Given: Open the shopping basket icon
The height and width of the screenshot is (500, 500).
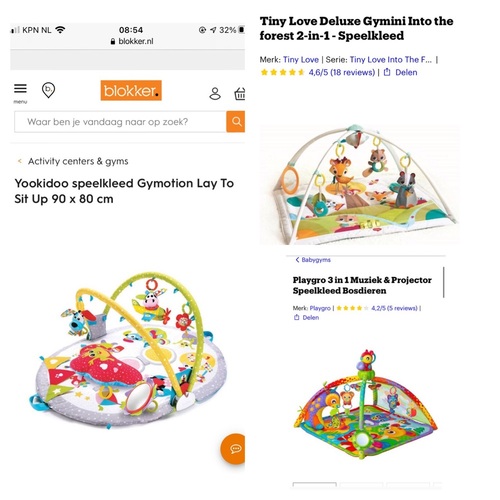Looking at the screenshot, I should (240, 94).
